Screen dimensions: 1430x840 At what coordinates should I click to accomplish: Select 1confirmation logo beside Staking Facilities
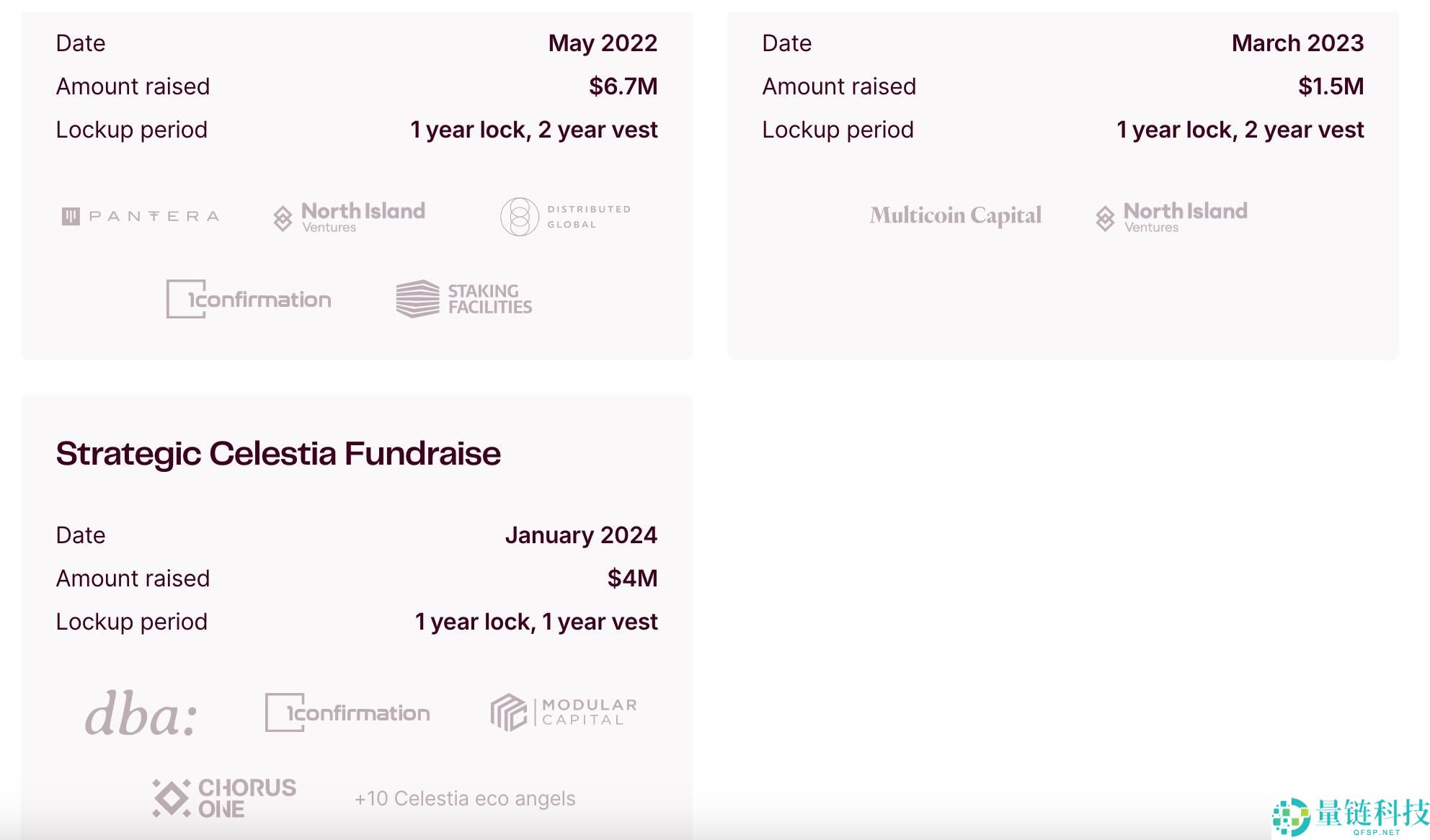point(249,299)
